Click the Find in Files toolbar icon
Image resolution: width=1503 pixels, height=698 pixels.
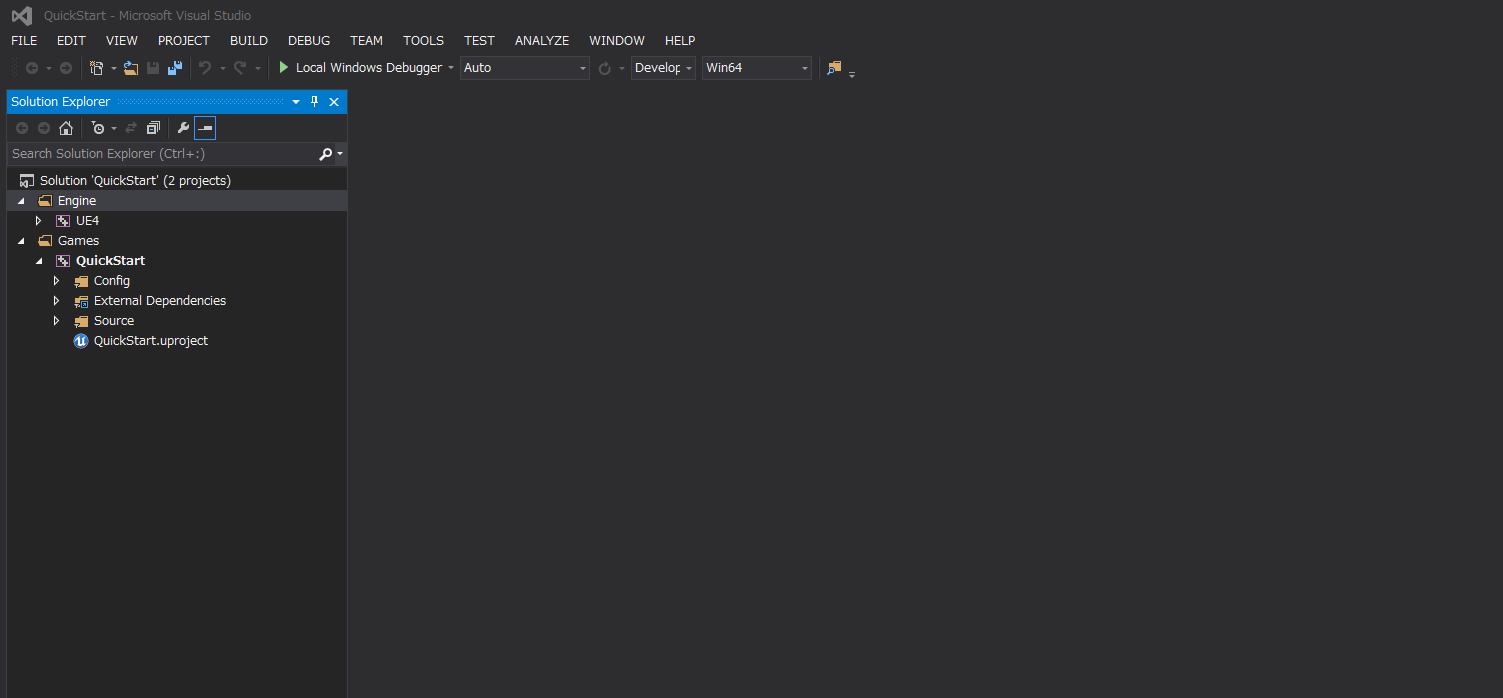(834, 68)
